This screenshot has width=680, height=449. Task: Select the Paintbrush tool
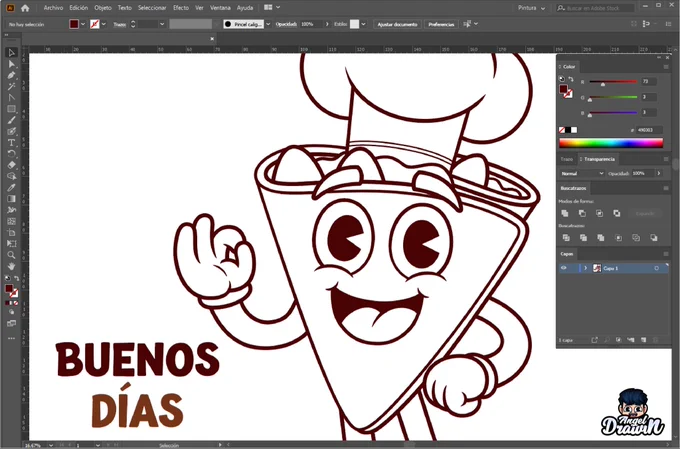(x=12, y=120)
